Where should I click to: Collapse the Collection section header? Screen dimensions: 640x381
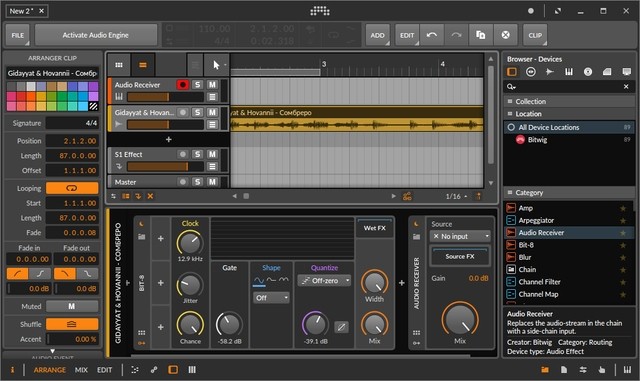click(569, 101)
